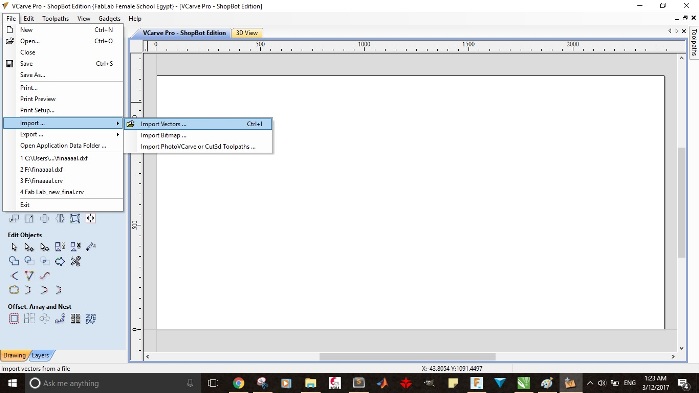
Task: Click the document tabs scroll-left arrow
Action: point(670,31)
